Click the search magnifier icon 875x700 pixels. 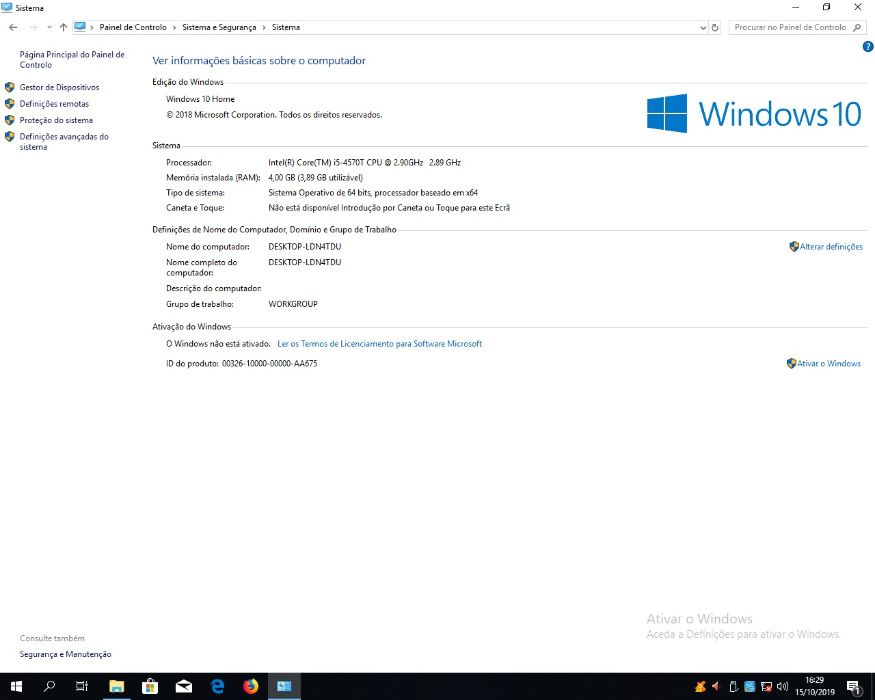(857, 27)
